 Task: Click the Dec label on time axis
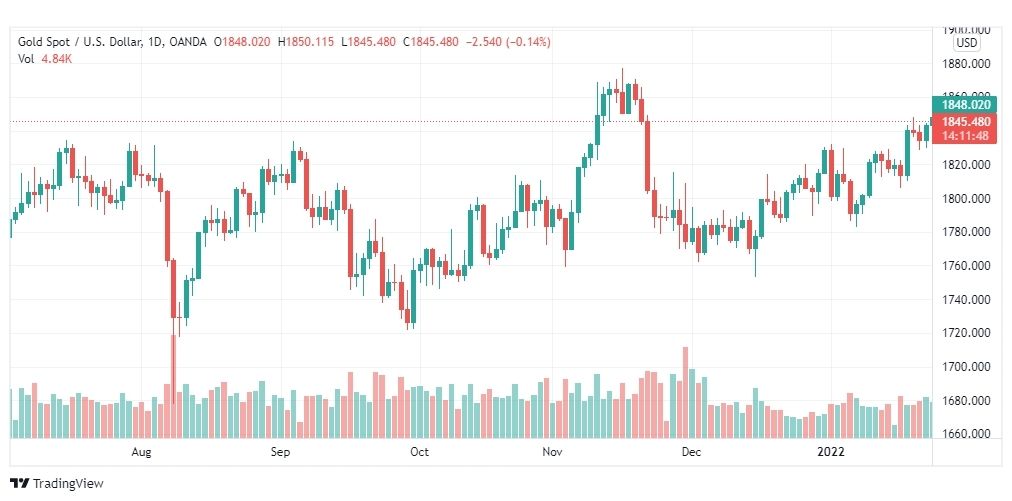coord(691,452)
